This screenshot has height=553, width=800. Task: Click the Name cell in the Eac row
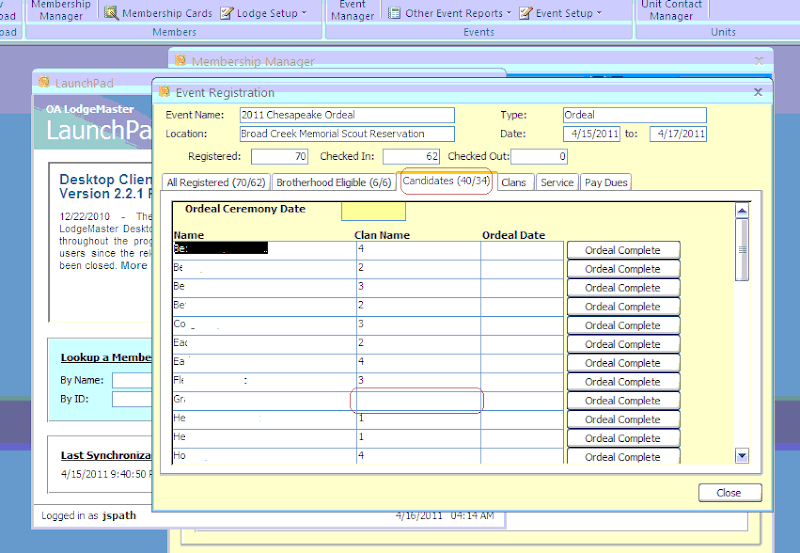point(264,344)
